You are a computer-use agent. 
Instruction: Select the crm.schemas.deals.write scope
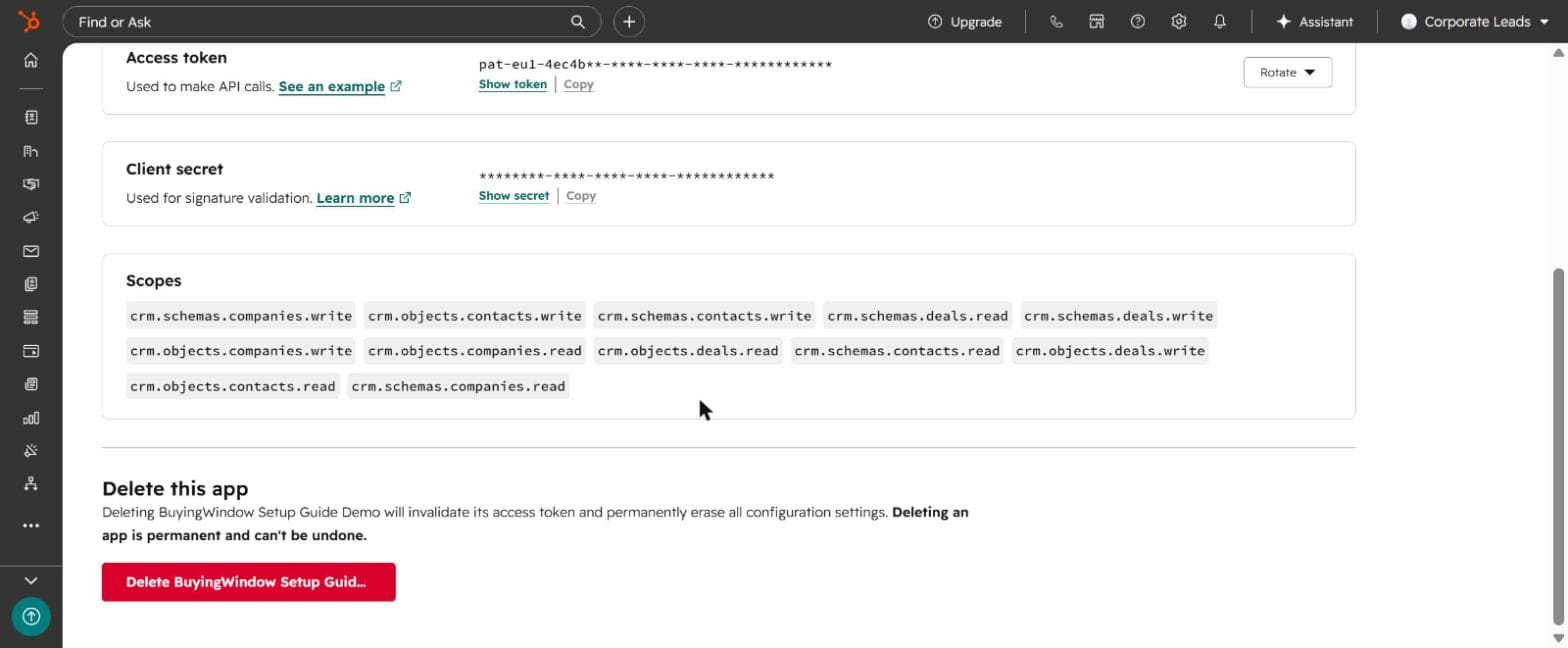pyautogui.click(x=1118, y=316)
